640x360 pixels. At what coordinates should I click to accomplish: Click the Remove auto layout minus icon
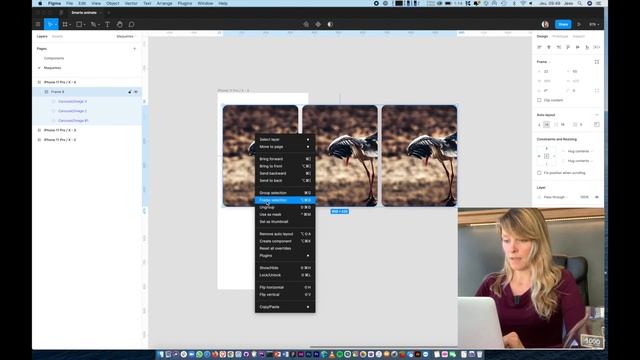click(597, 115)
